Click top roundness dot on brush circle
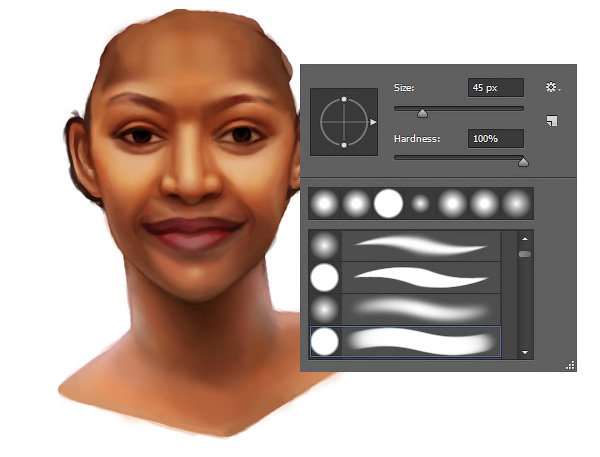Viewport: 600px width, 457px height. click(344, 99)
